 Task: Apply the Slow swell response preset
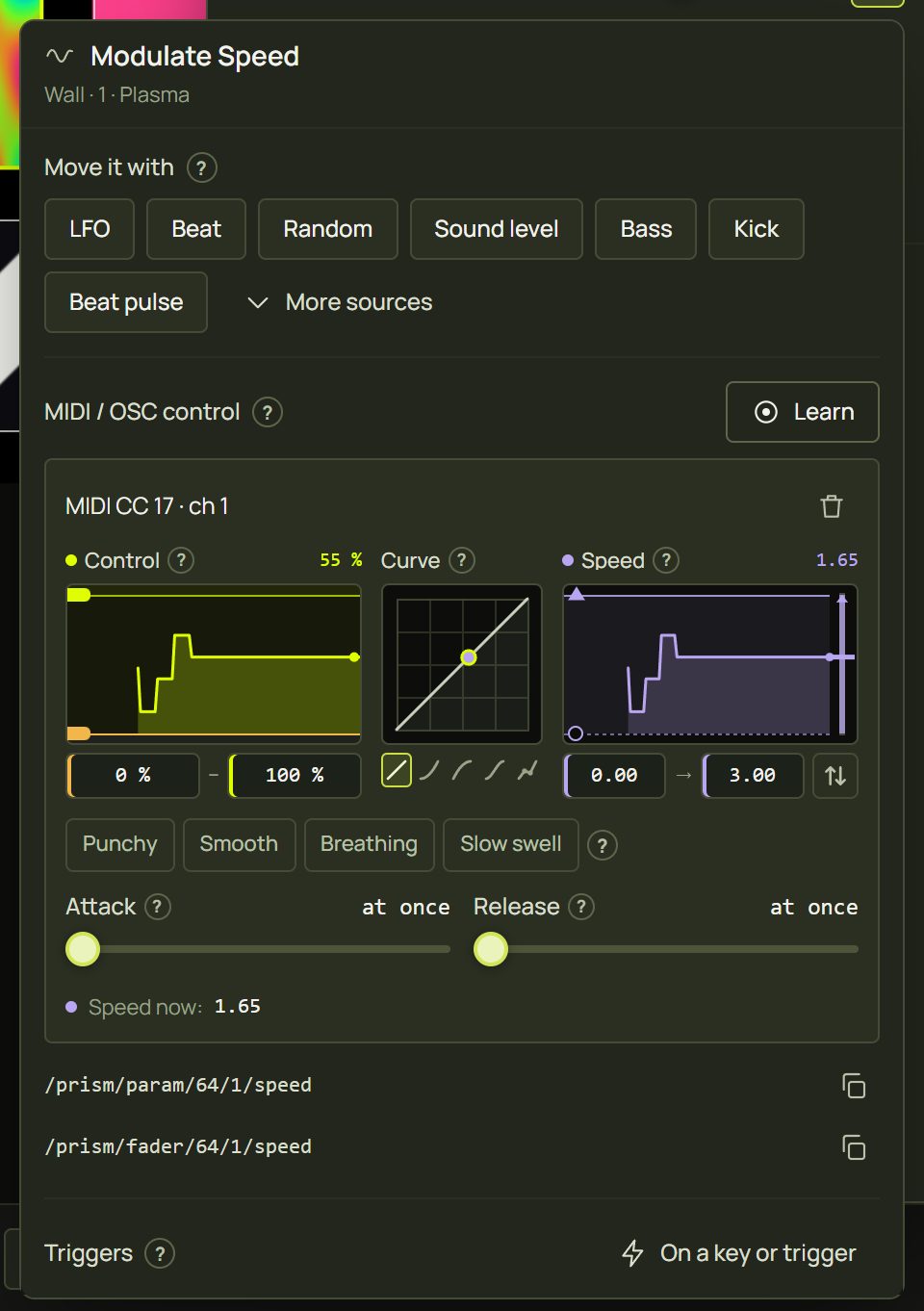point(511,845)
